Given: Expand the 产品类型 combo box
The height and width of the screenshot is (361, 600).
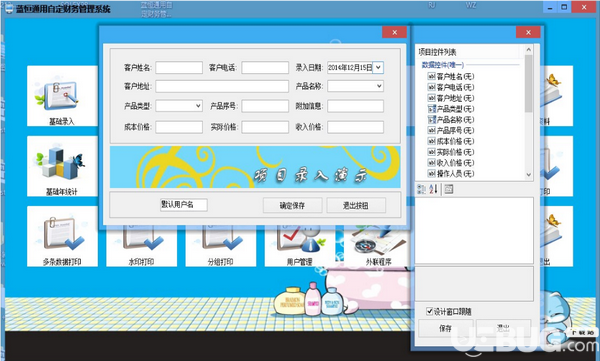Looking at the screenshot, I should click(x=198, y=106).
